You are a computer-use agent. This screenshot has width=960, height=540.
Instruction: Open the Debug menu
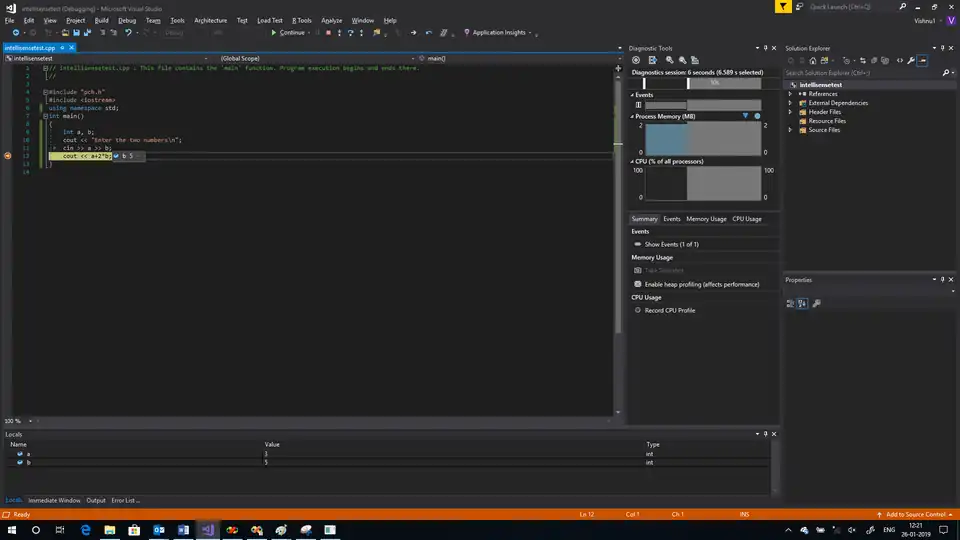[x=127, y=20]
